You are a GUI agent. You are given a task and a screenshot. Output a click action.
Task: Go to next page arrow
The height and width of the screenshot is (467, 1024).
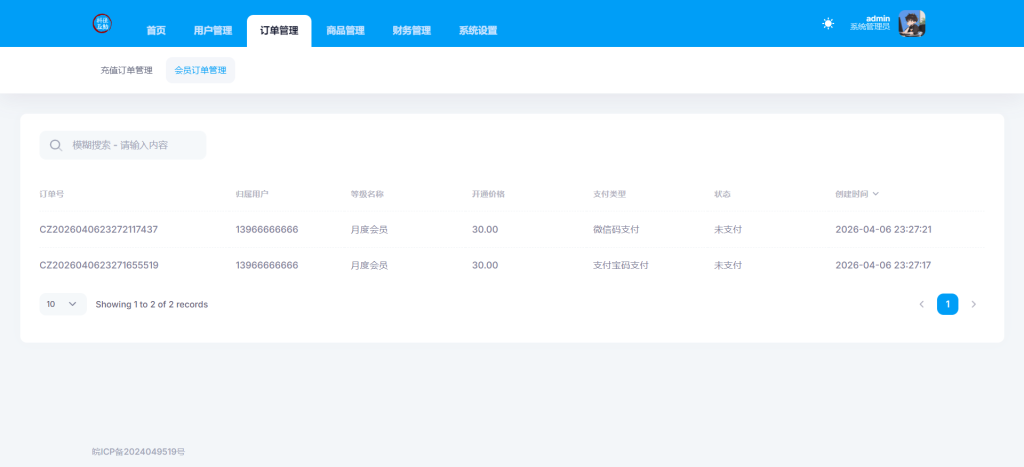pyautogui.click(x=974, y=304)
